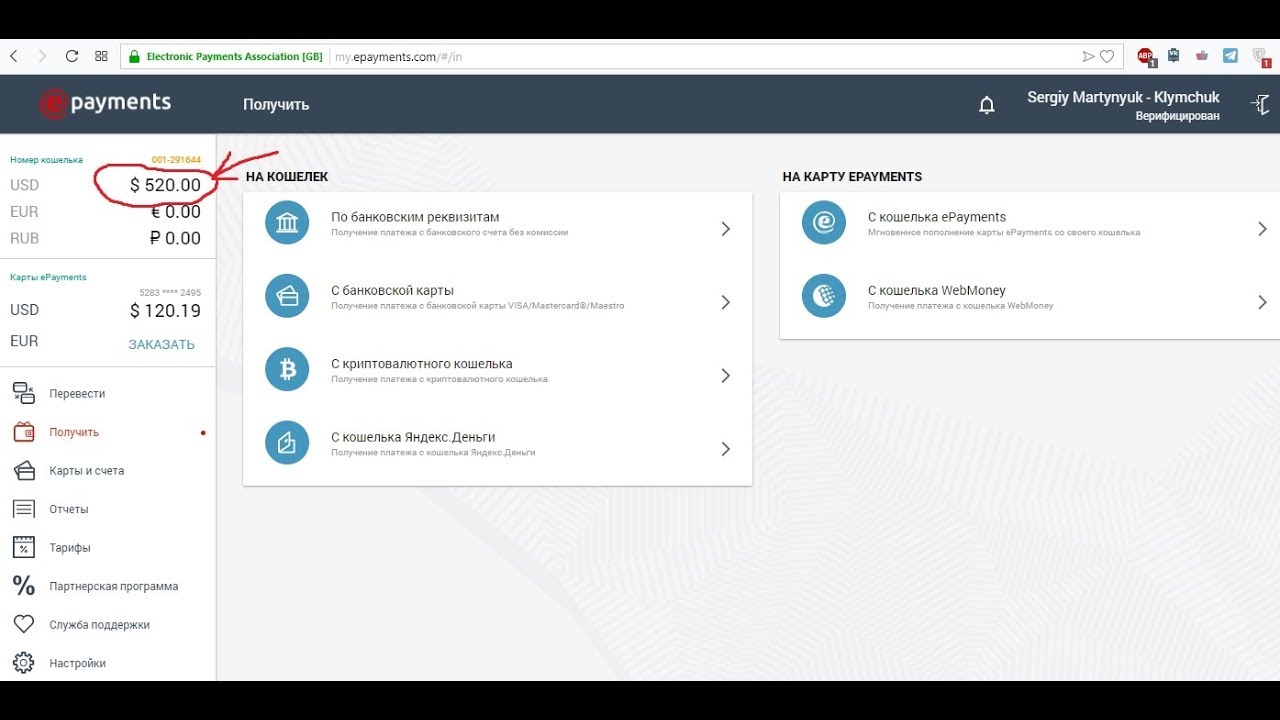Click card number 5283 **** 2495
Image resolution: width=1280 pixels, height=720 pixels.
pyautogui.click(x=170, y=293)
